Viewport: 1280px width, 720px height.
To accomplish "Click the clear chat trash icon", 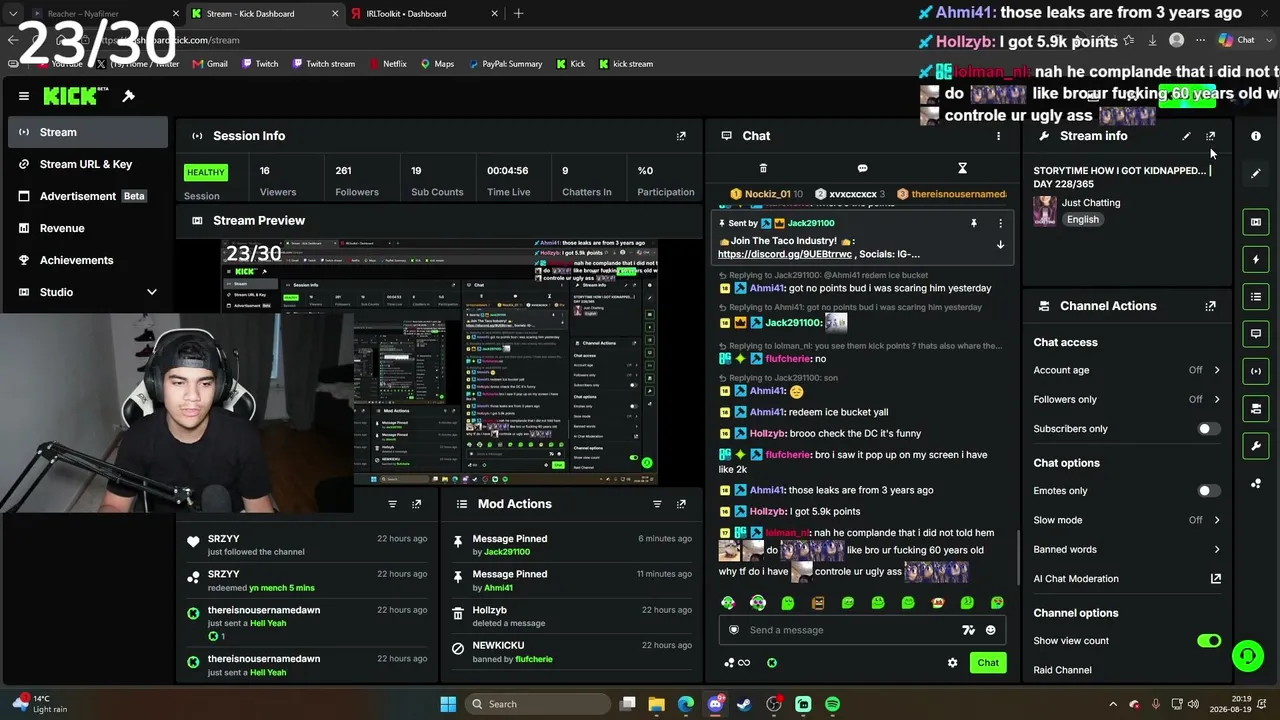I will coord(763,168).
